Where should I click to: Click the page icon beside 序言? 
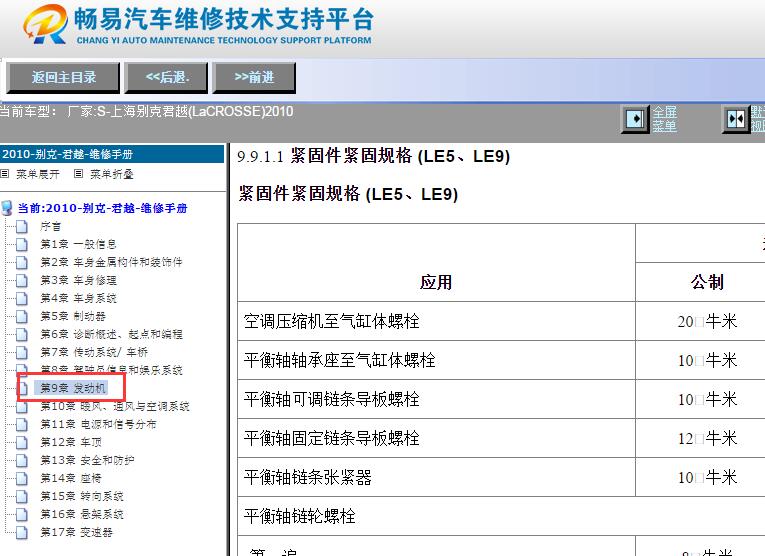[x=21, y=226]
